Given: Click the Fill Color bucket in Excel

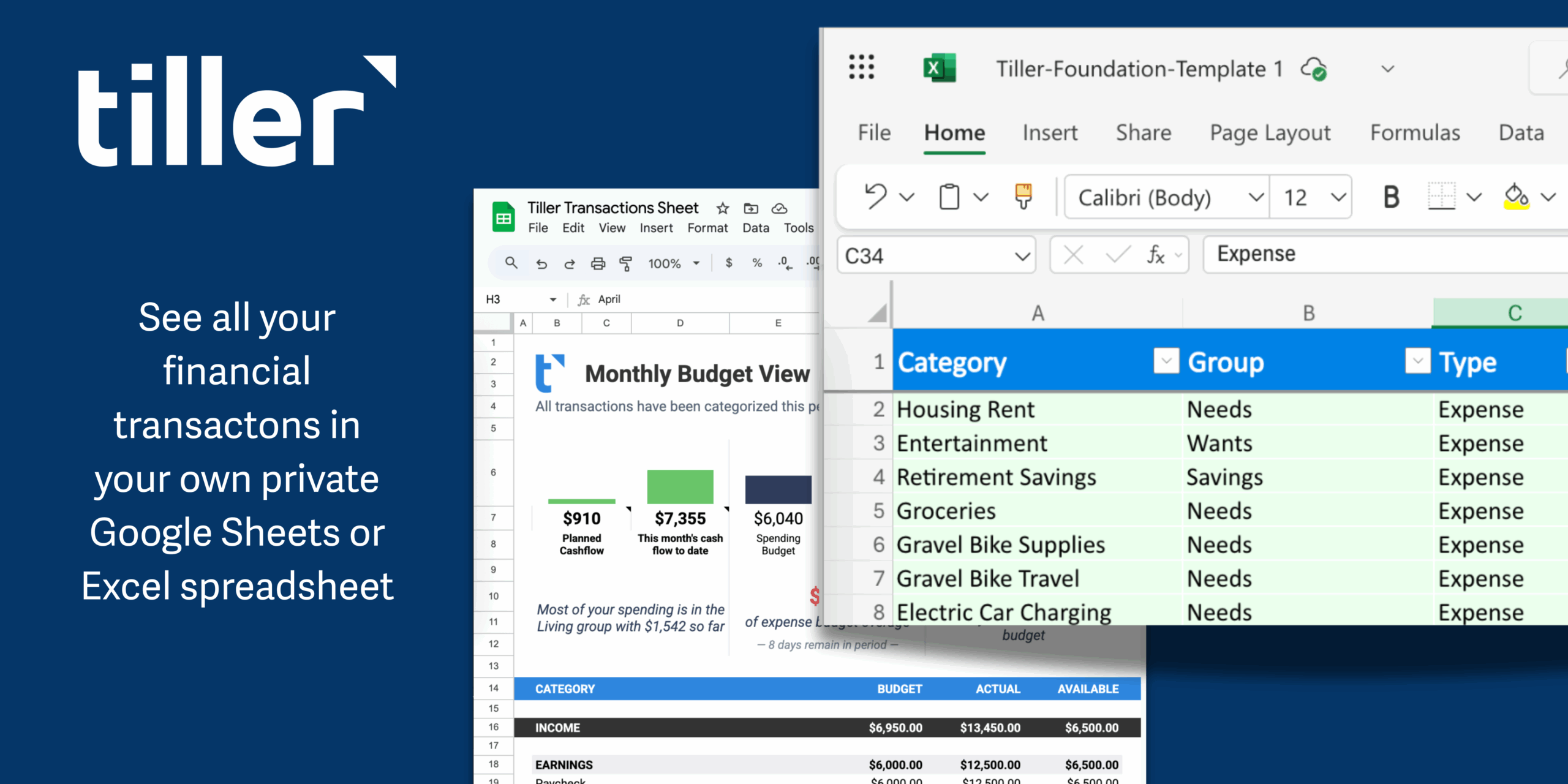Looking at the screenshot, I should pos(1517,197).
